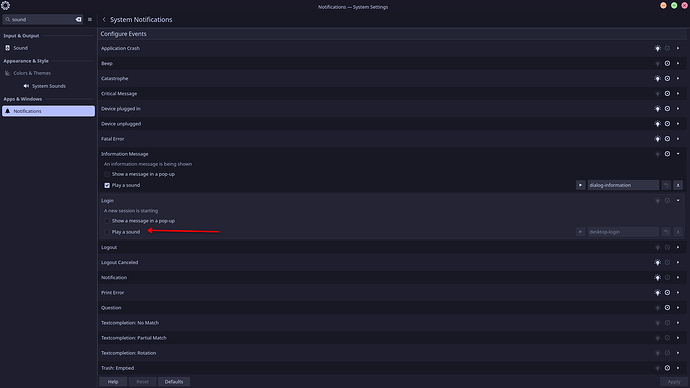The width and height of the screenshot is (690, 388).
Task: Click the Critical Message sound indicator icon
Action: 668,94
